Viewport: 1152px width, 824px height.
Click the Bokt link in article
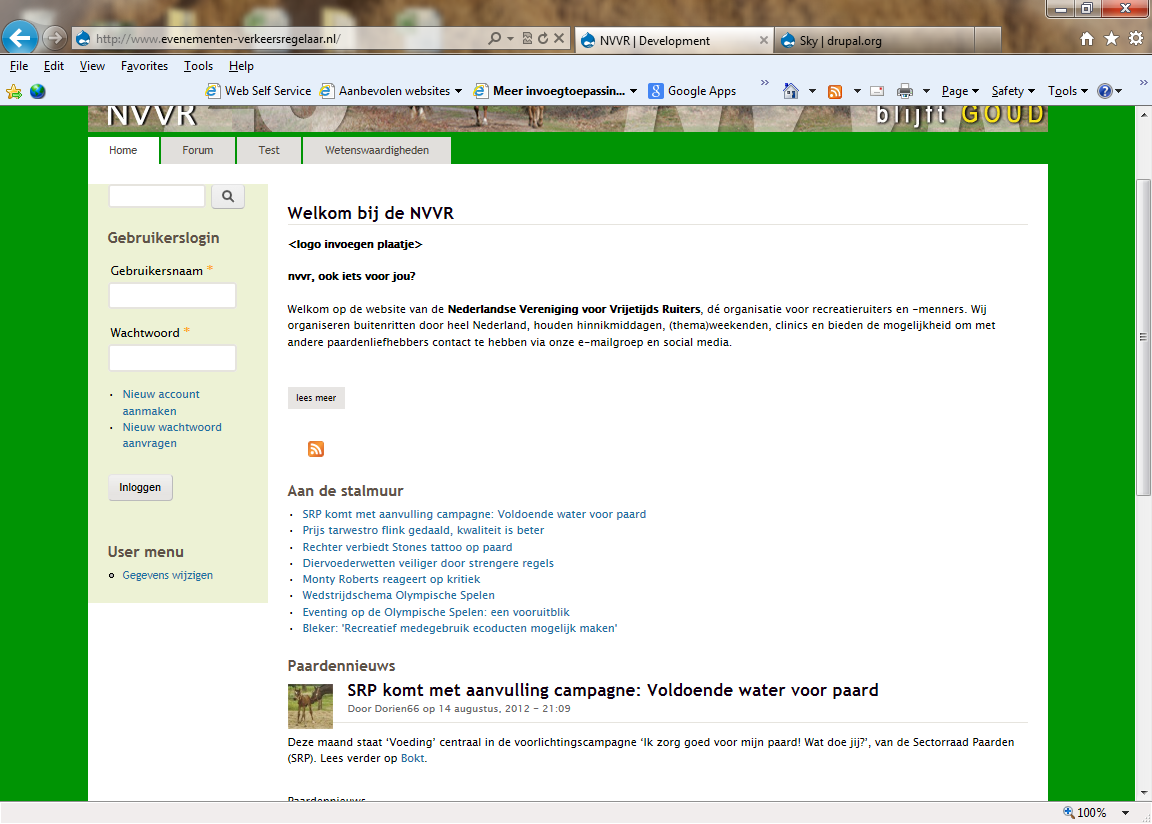click(x=412, y=758)
